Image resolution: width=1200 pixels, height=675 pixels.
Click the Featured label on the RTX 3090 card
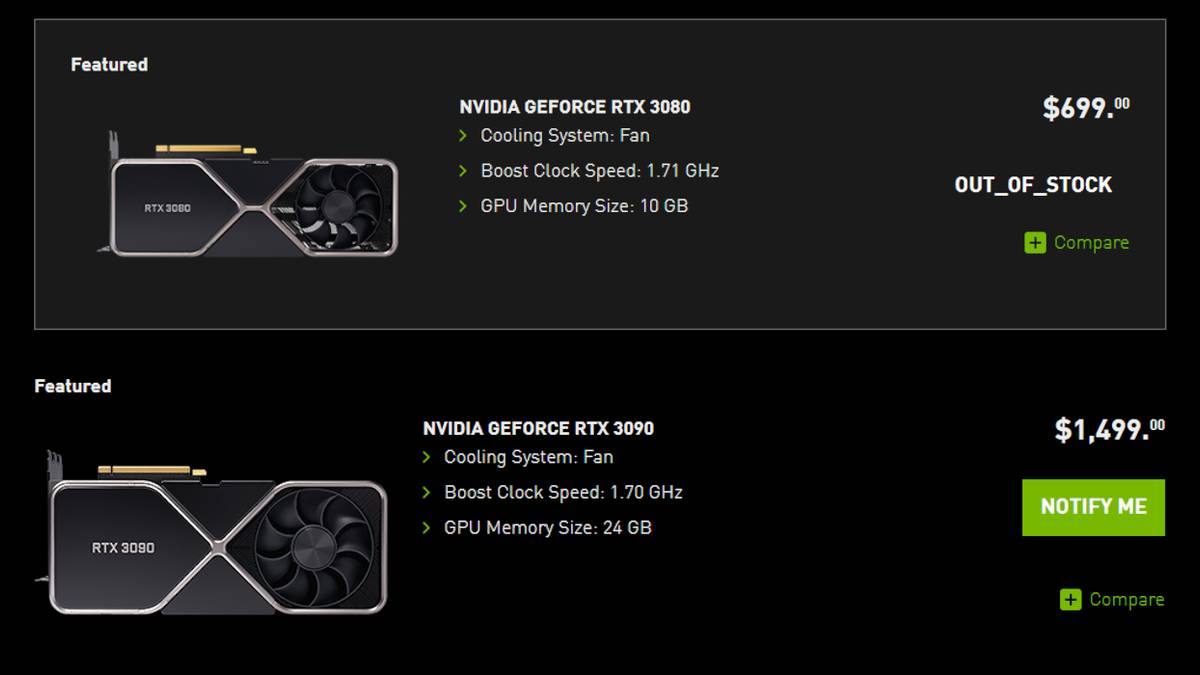click(72, 385)
